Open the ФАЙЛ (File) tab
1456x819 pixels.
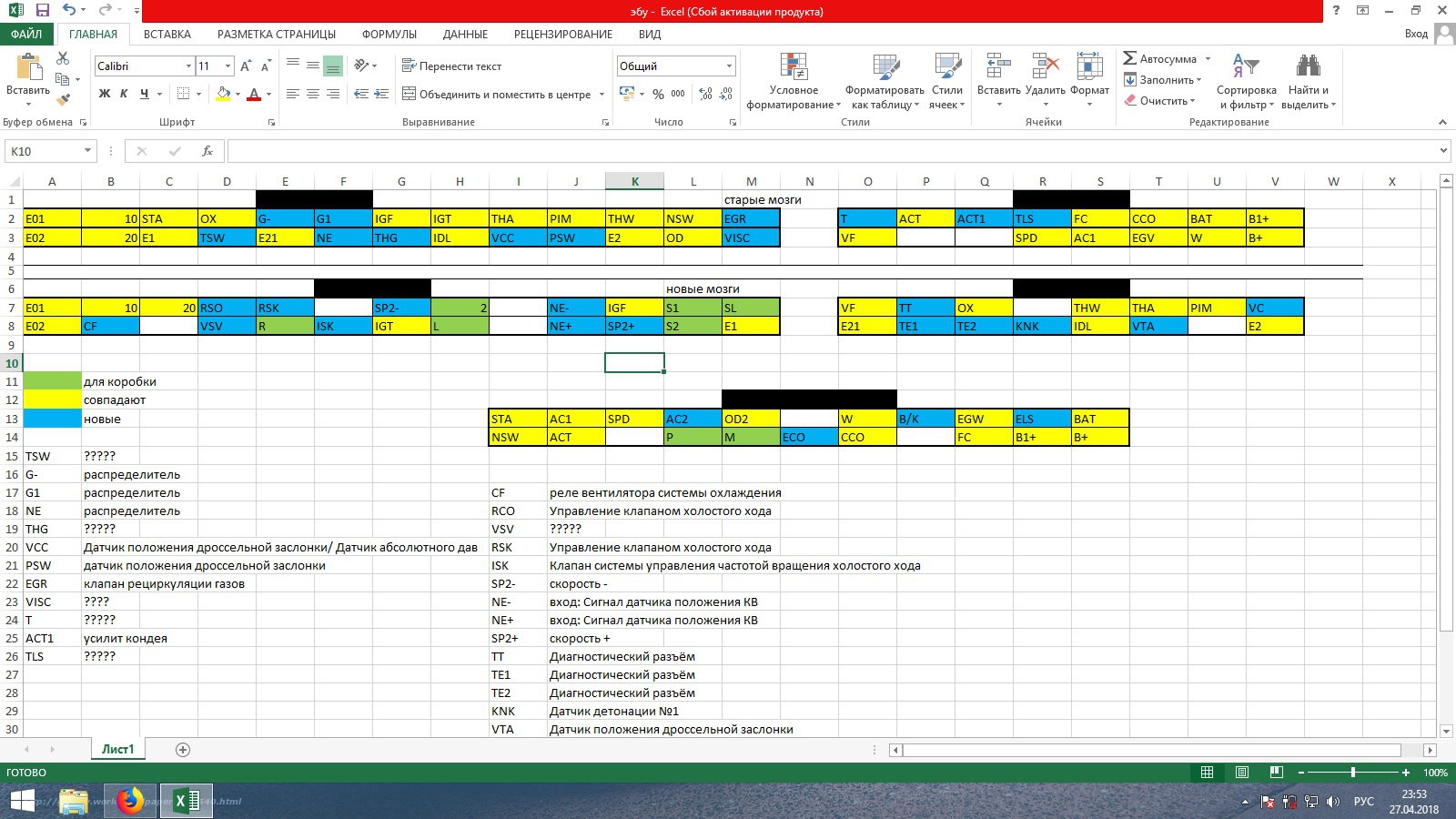point(26,34)
